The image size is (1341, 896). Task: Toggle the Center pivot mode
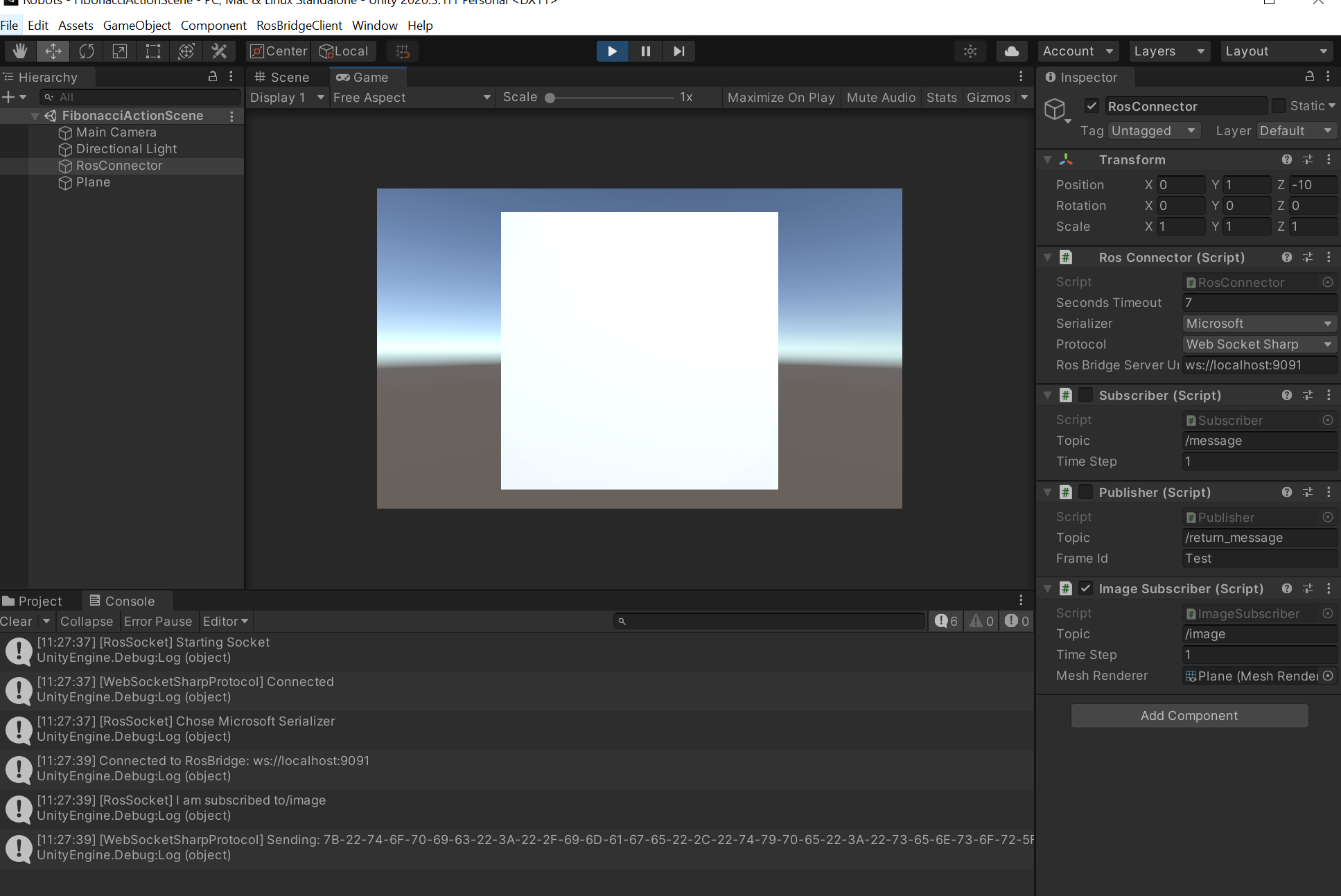(x=277, y=51)
